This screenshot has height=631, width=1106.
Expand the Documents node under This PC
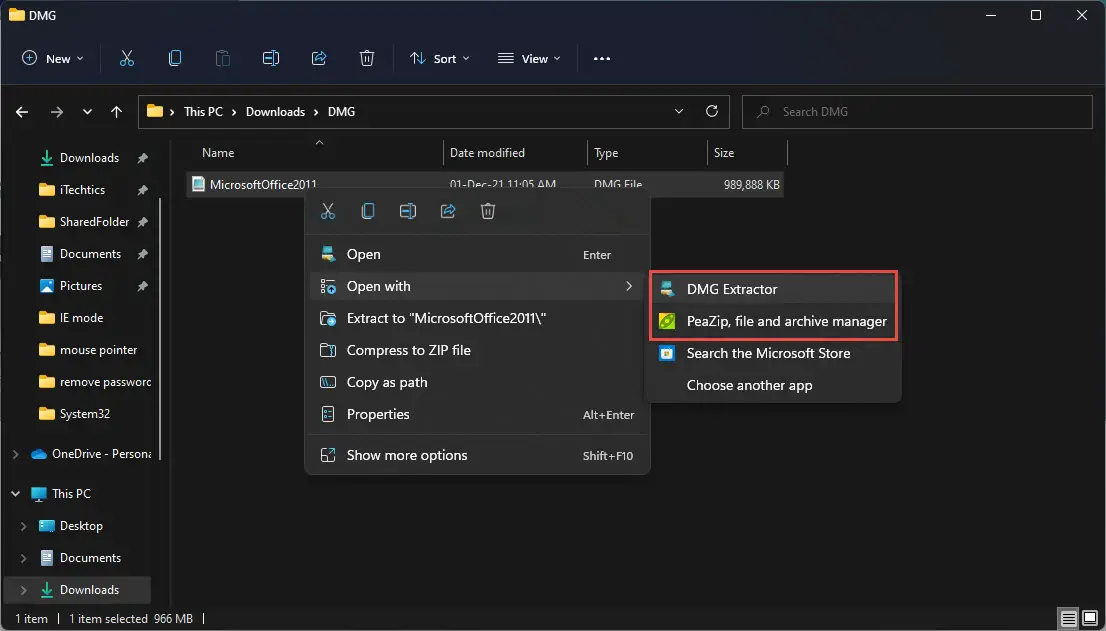click(23, 558)
